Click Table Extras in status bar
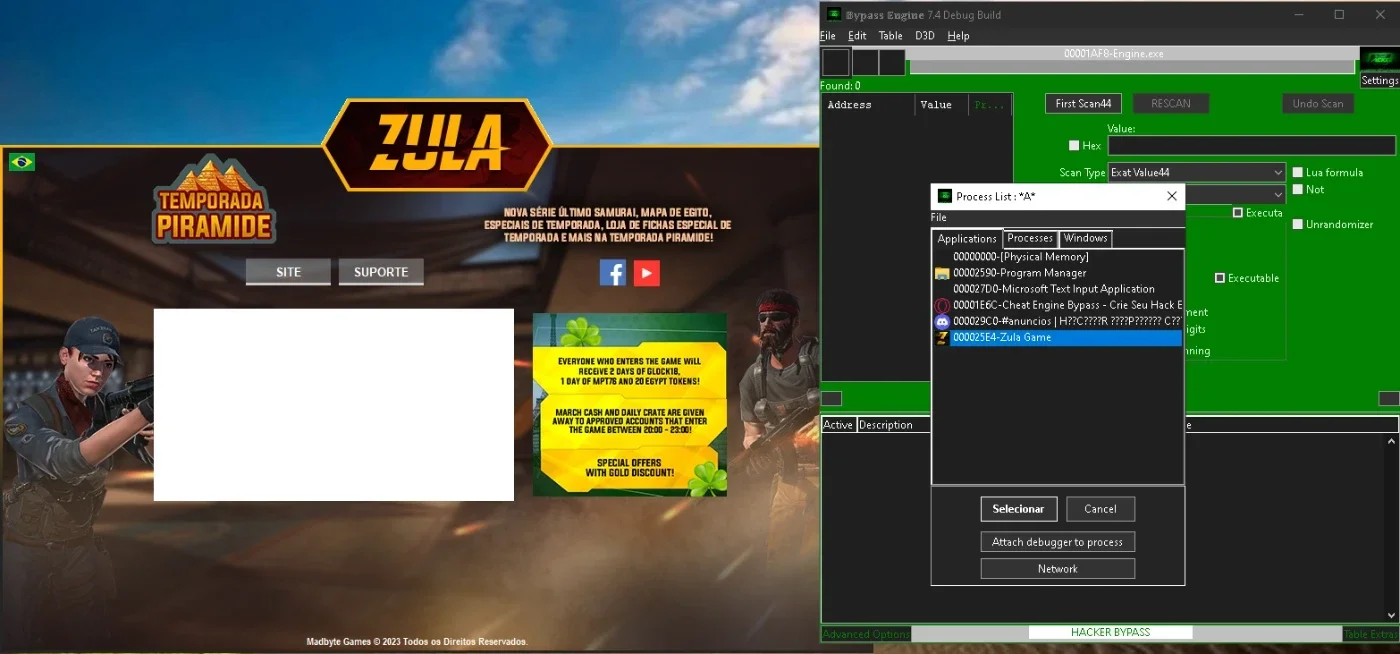 tap(1370, 634)
